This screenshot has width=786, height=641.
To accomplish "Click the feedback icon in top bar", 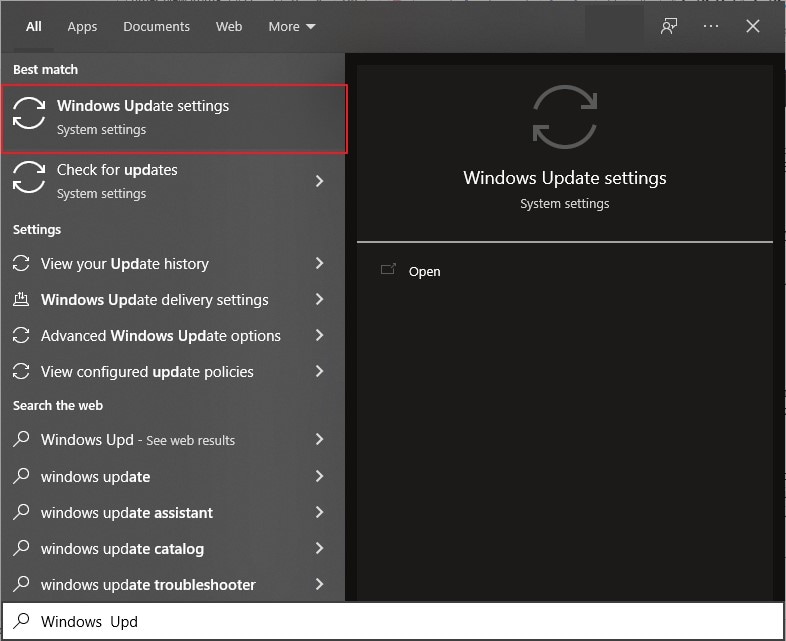I will (669, 27).
